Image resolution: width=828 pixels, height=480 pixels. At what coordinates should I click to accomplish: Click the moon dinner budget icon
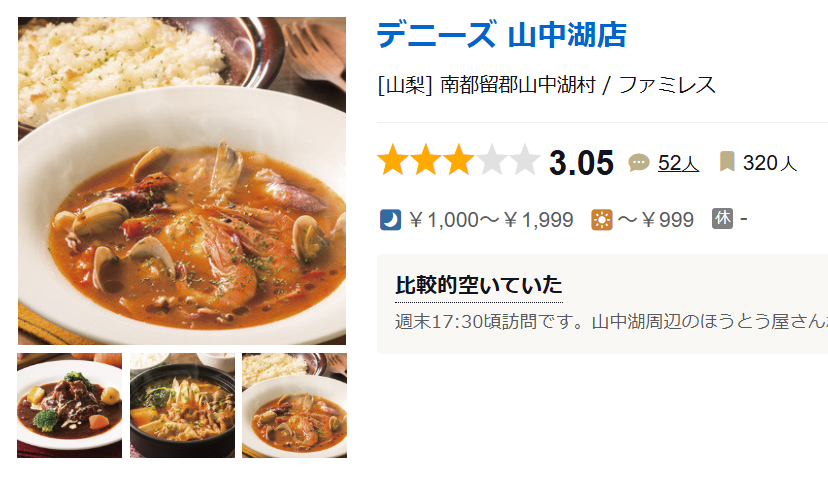(x=390, y=220)
